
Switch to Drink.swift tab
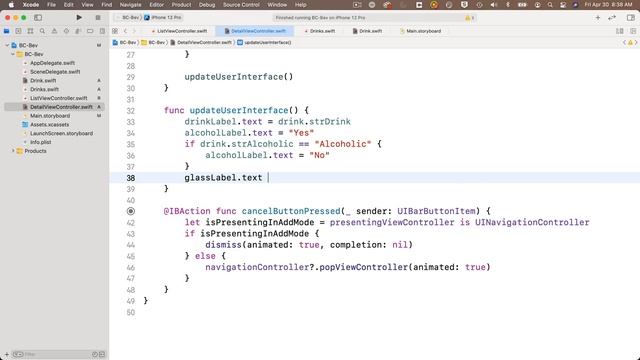coord(367,31)
